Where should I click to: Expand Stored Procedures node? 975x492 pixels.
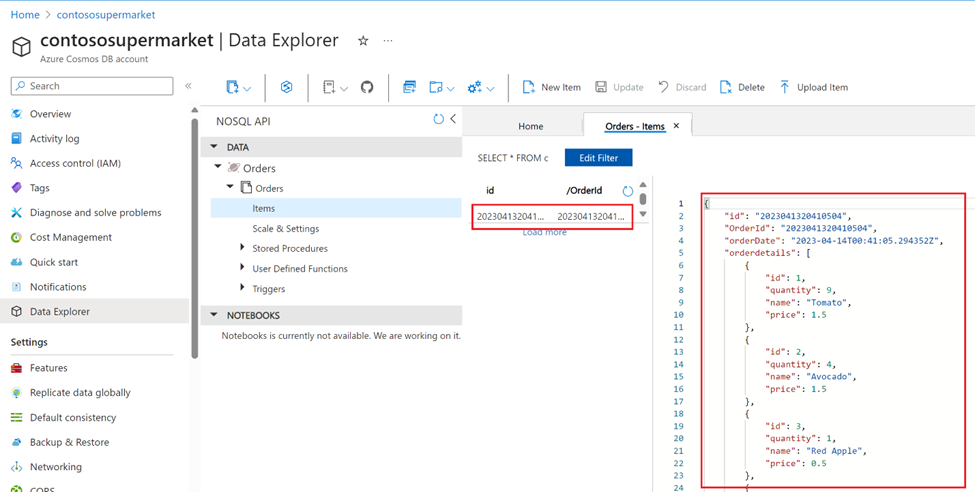[243, 248]
